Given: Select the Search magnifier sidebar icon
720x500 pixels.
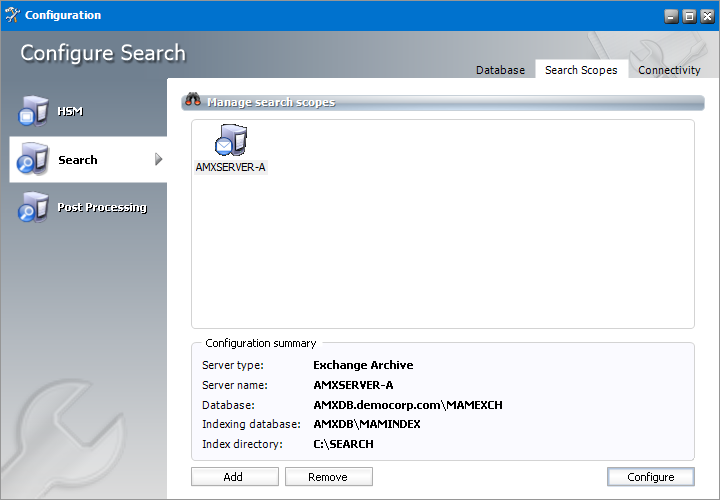Looking at the screenshot, I should [33, 159].
